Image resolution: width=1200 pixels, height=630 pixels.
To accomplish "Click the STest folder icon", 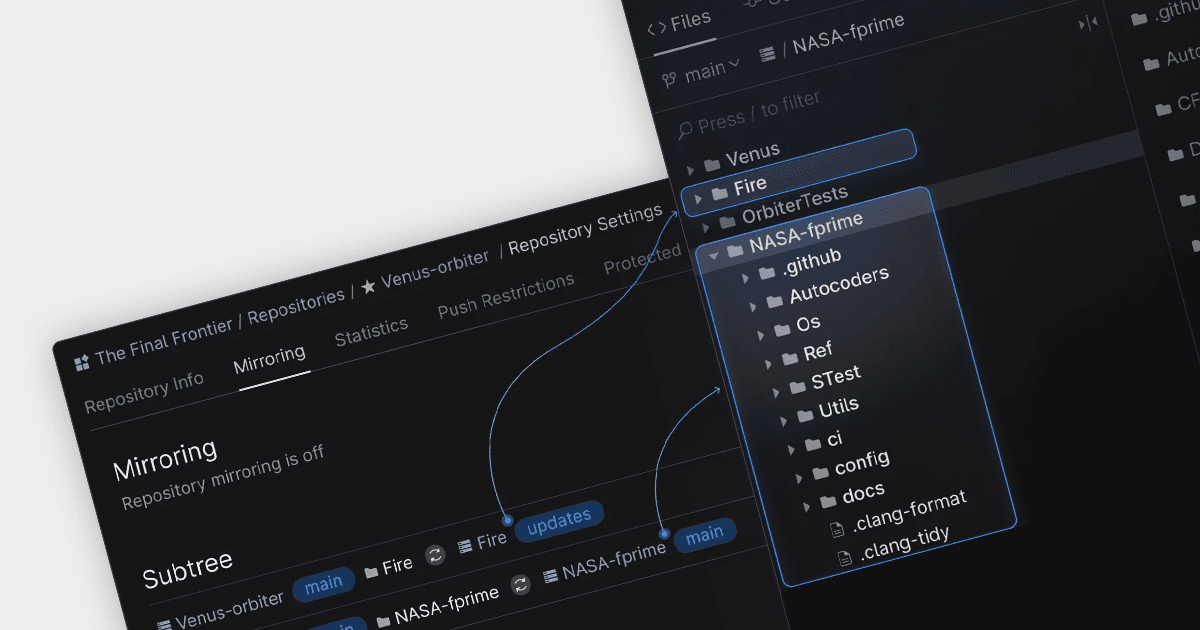I will click(797, 386).
